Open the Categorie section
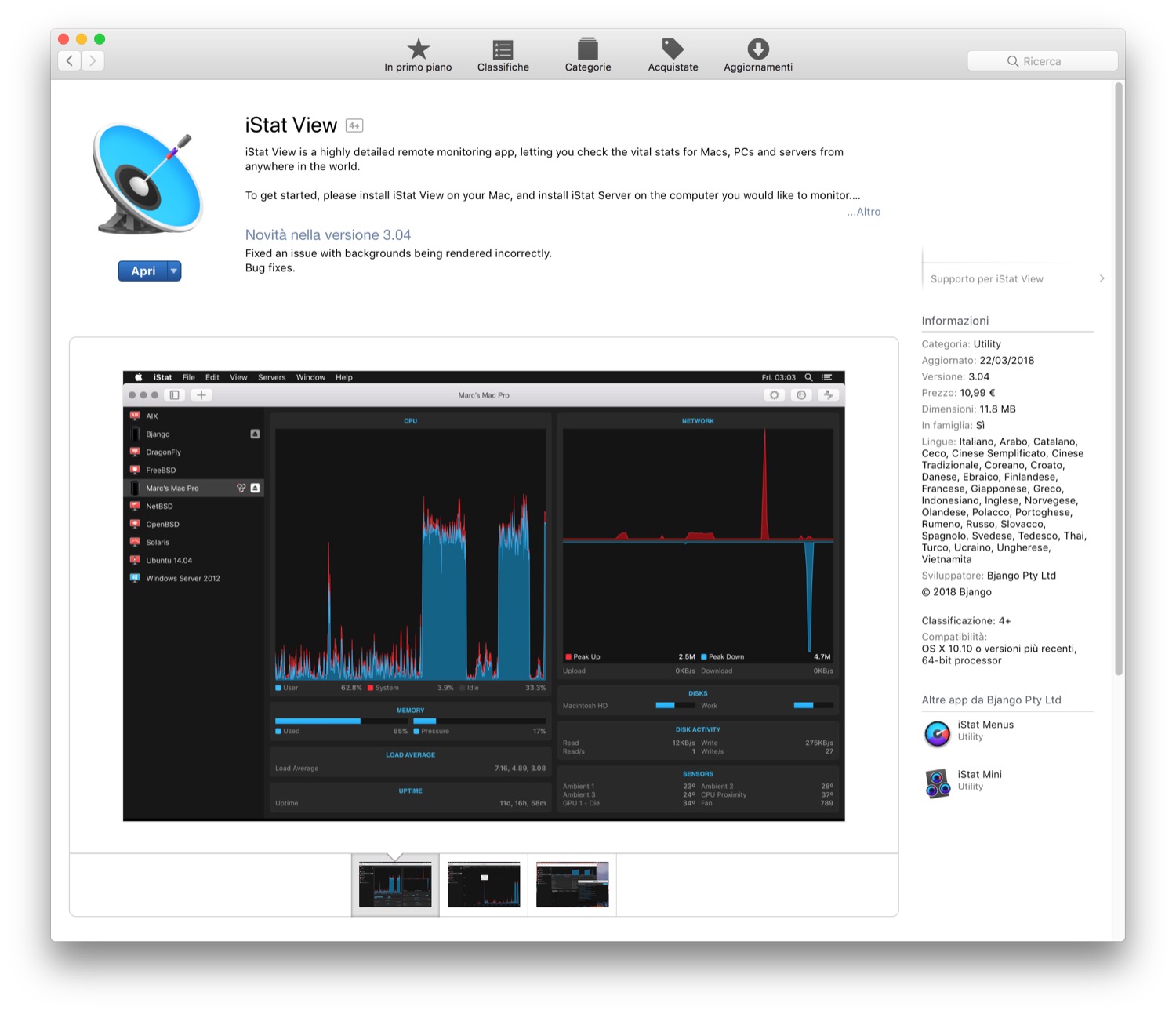 tap(588, 56)
